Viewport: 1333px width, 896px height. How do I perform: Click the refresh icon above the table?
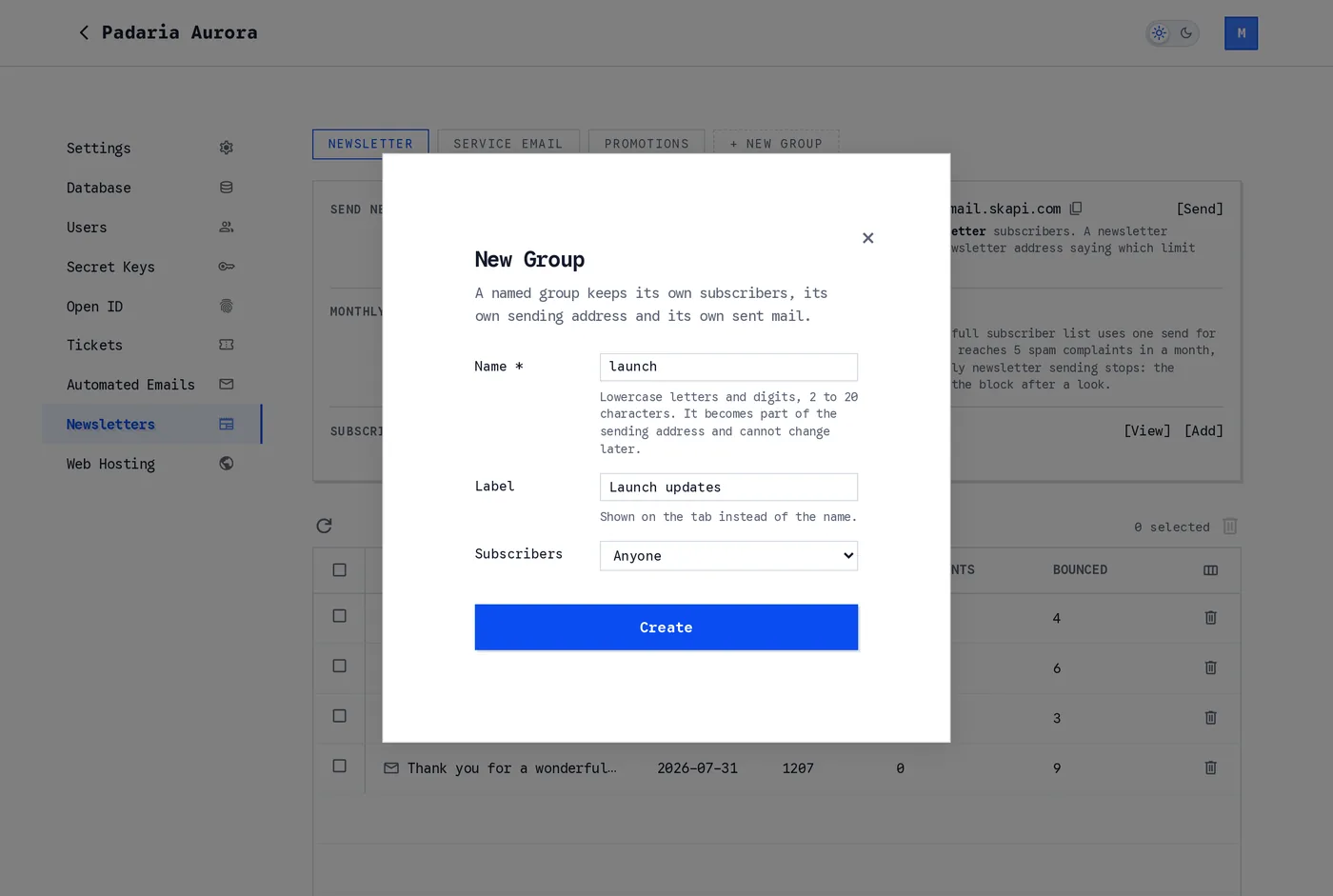click(324, 526)
